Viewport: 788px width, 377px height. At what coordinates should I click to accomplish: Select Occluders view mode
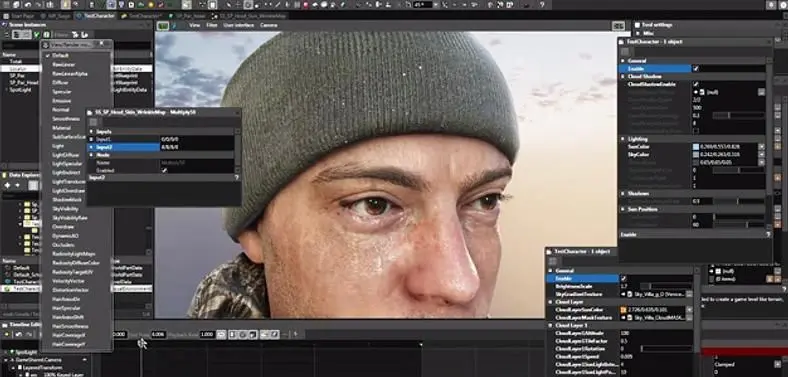(63, 245)
